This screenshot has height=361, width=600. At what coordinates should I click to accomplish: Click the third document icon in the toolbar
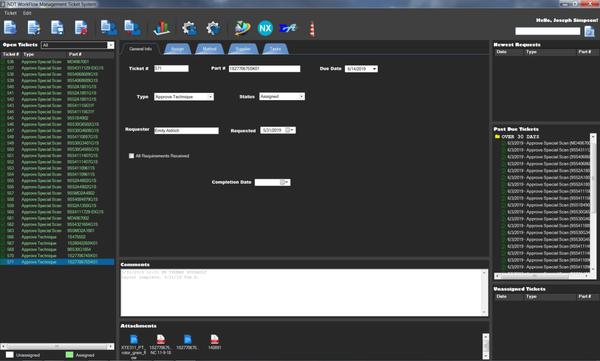(57, 28)
